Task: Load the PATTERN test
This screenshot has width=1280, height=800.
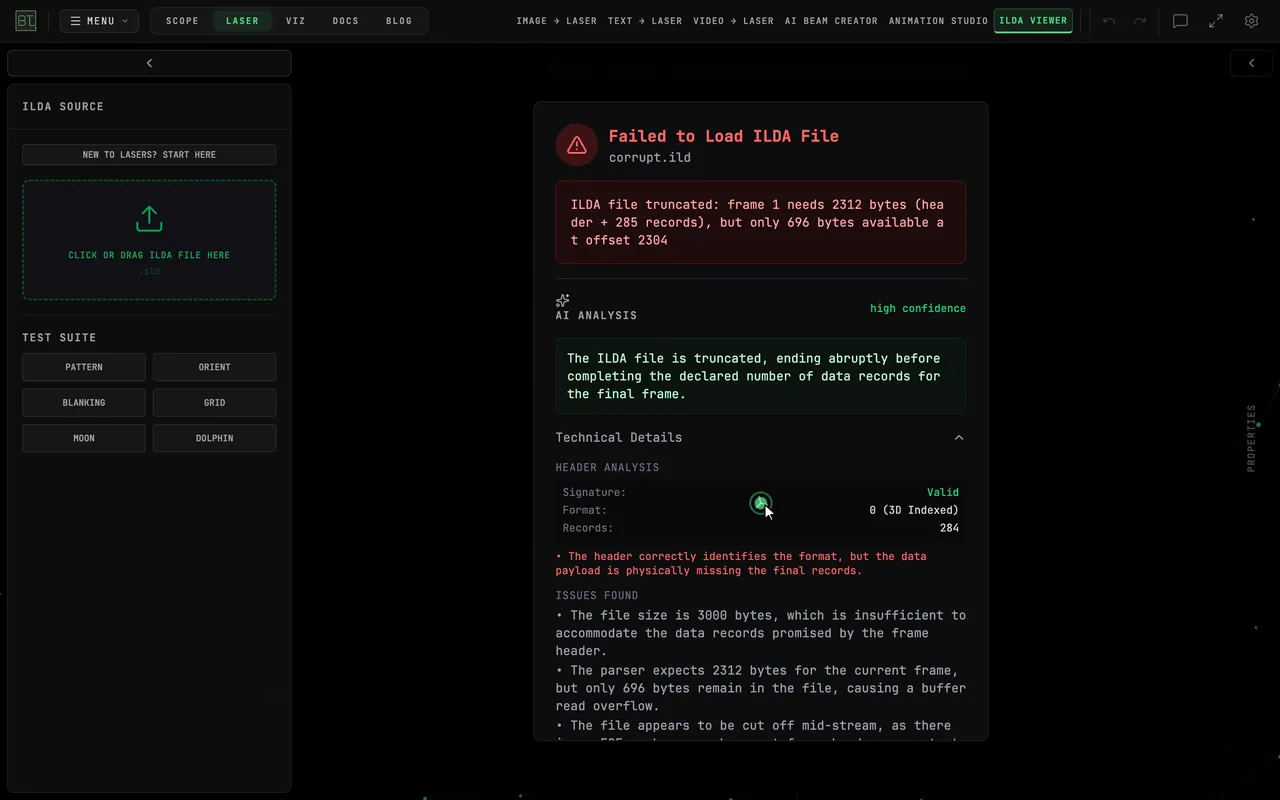Action: 84,367
